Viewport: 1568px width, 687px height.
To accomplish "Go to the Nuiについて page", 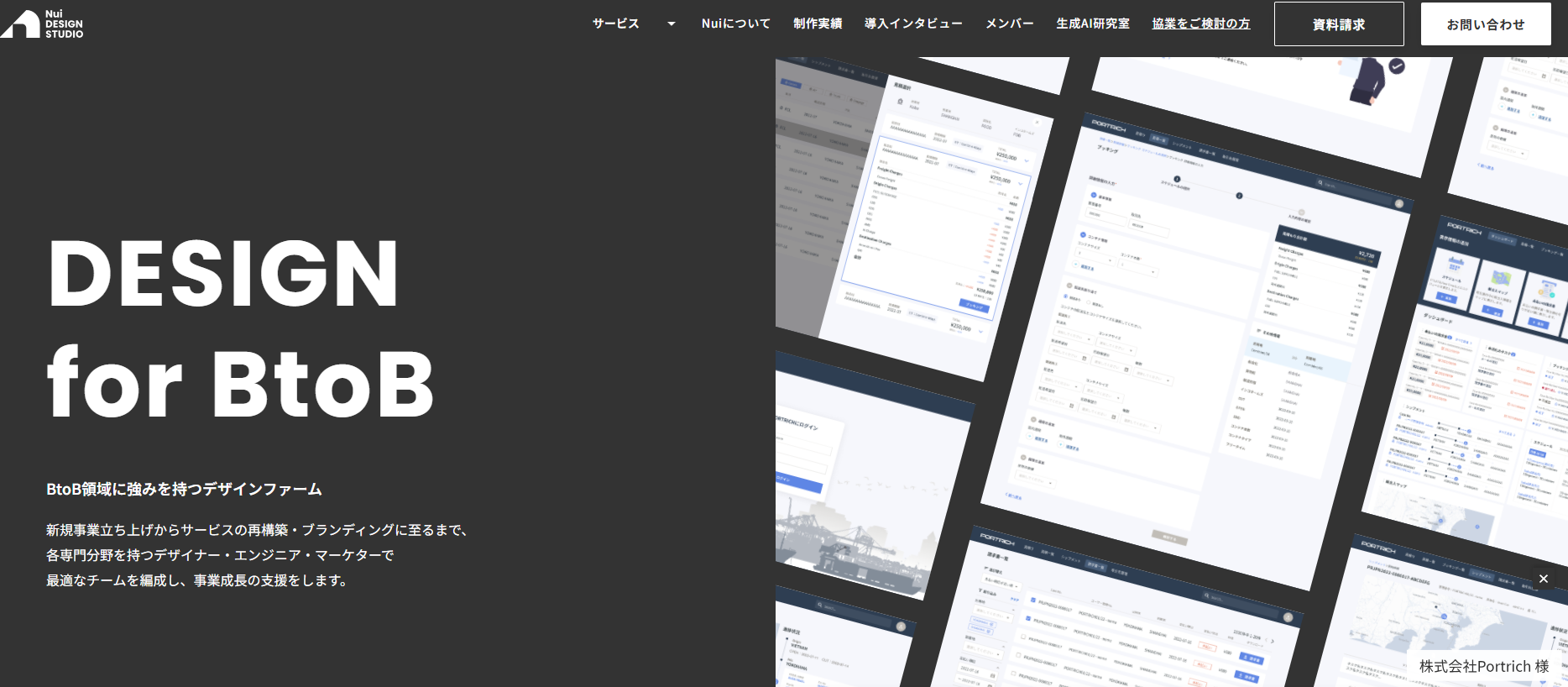I will pos(735,24).
